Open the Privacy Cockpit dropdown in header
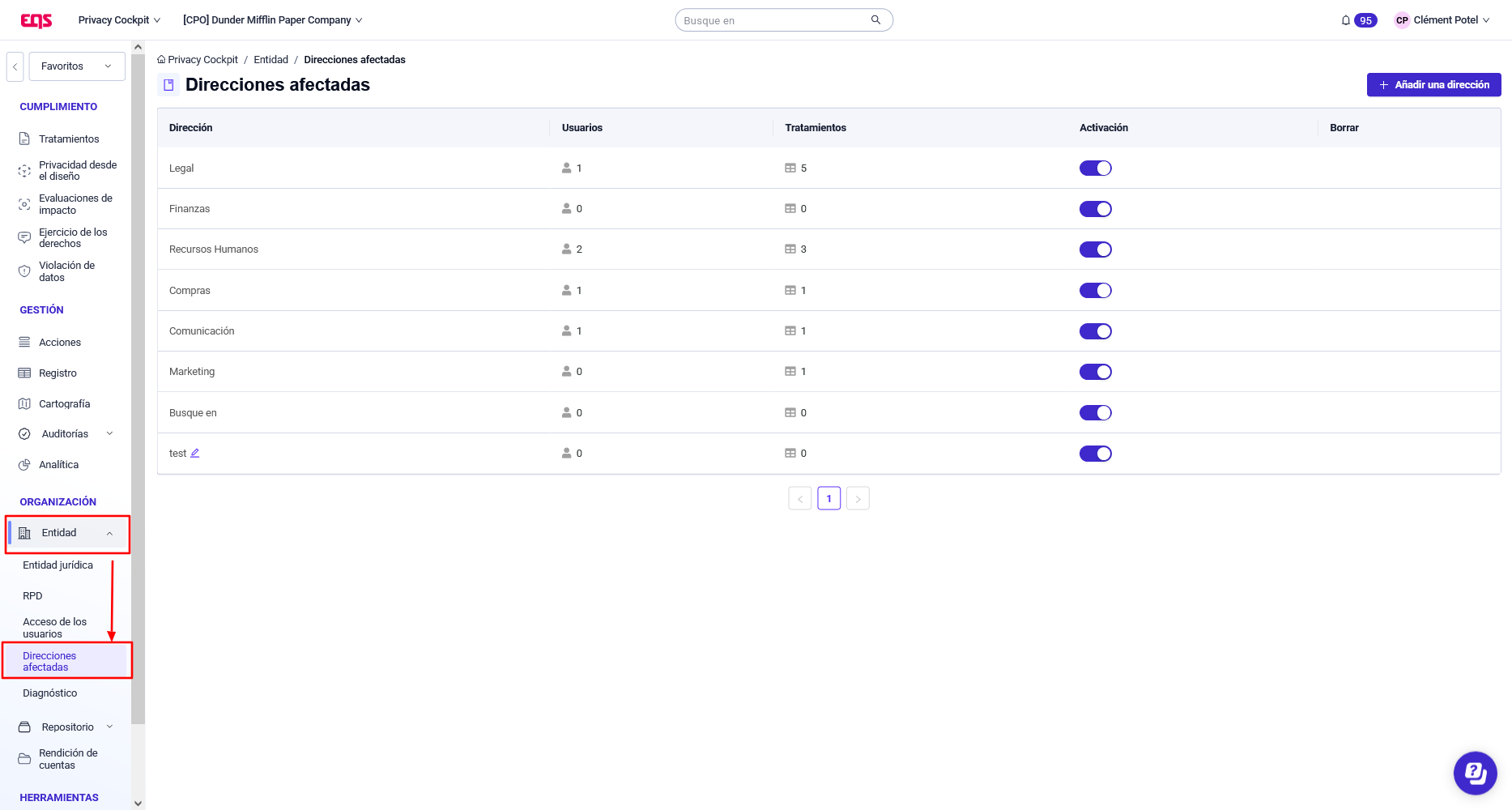1512x810 pixels. pyautogui.click(x=119, y=20)
